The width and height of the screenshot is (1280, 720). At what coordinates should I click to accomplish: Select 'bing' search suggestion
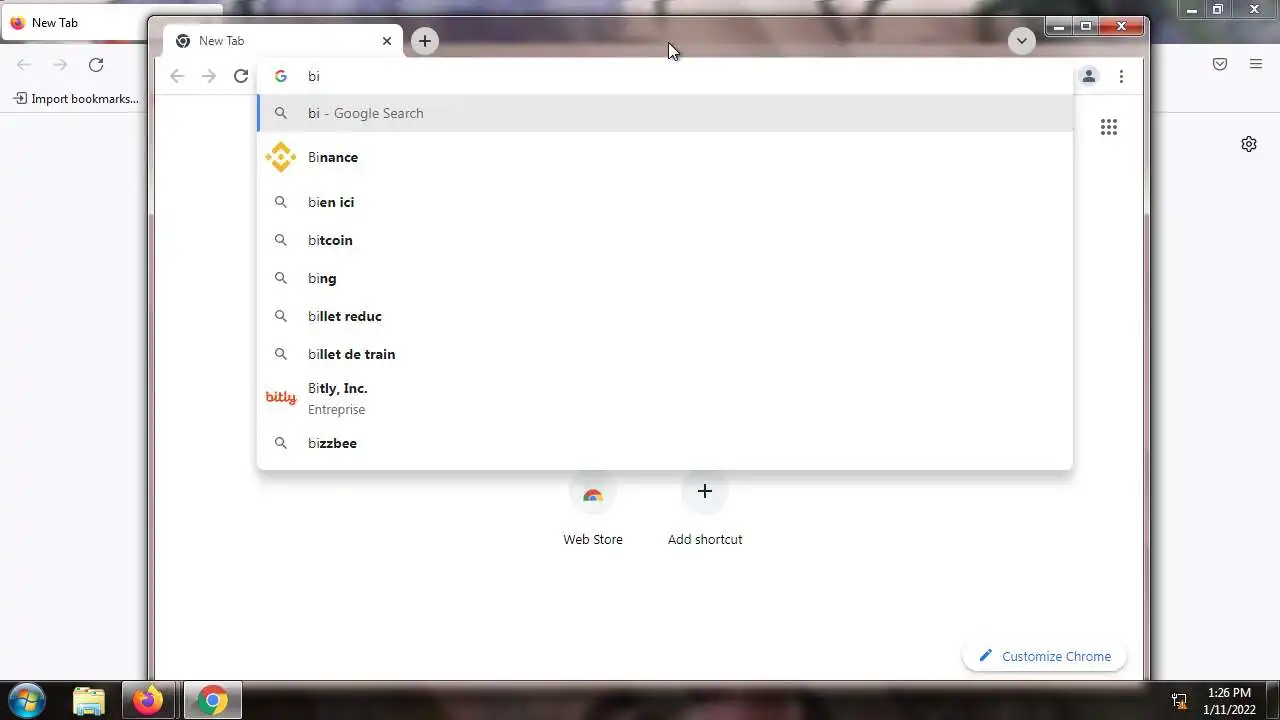click(x=665, y=278)
